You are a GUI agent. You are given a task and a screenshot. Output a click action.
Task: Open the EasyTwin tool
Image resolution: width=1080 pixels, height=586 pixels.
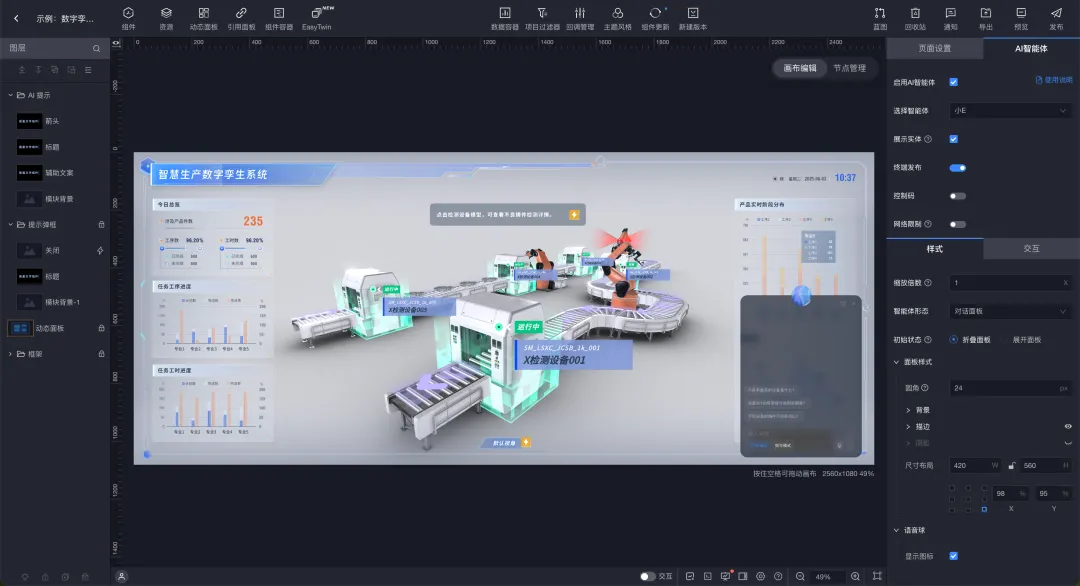(317, 17)
